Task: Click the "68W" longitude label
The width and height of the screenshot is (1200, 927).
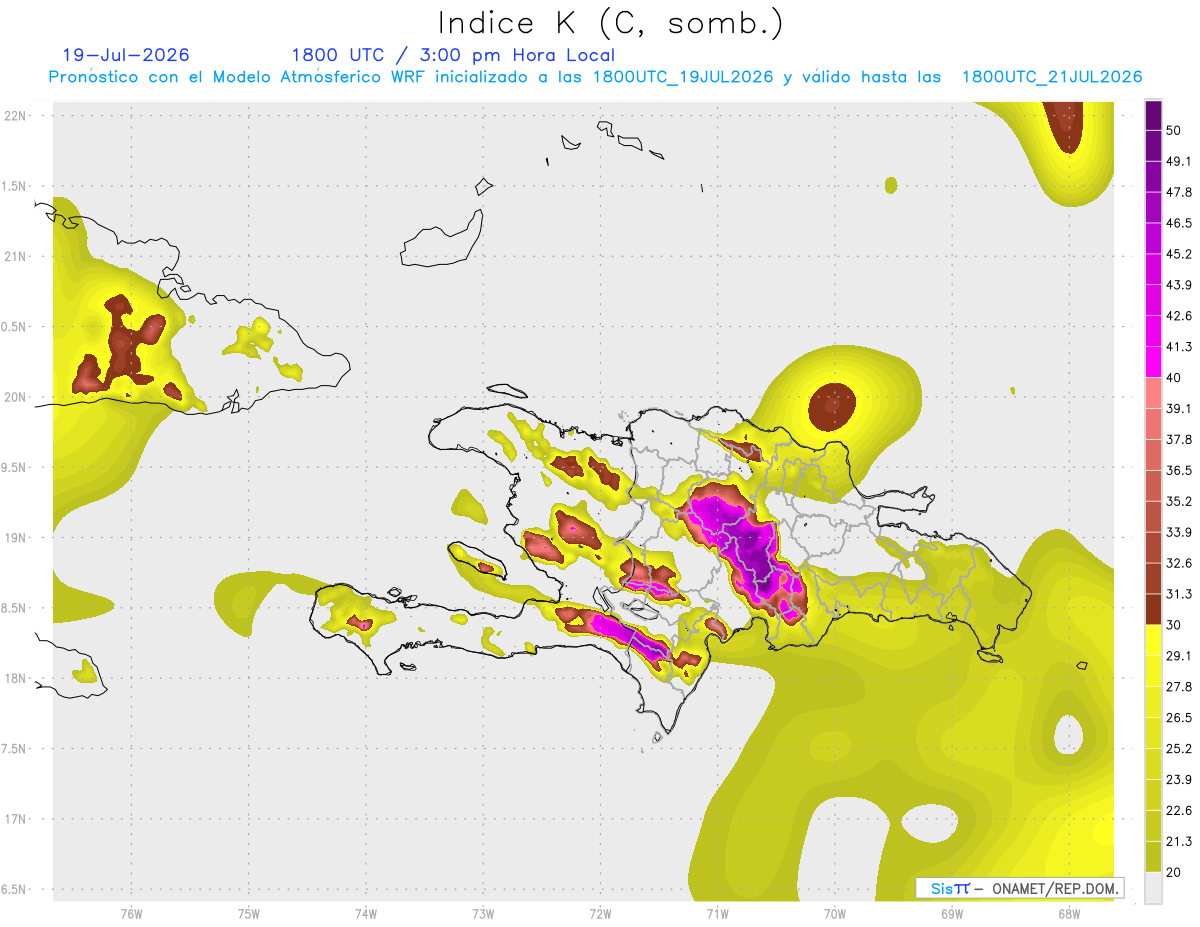Action: 1069,914
